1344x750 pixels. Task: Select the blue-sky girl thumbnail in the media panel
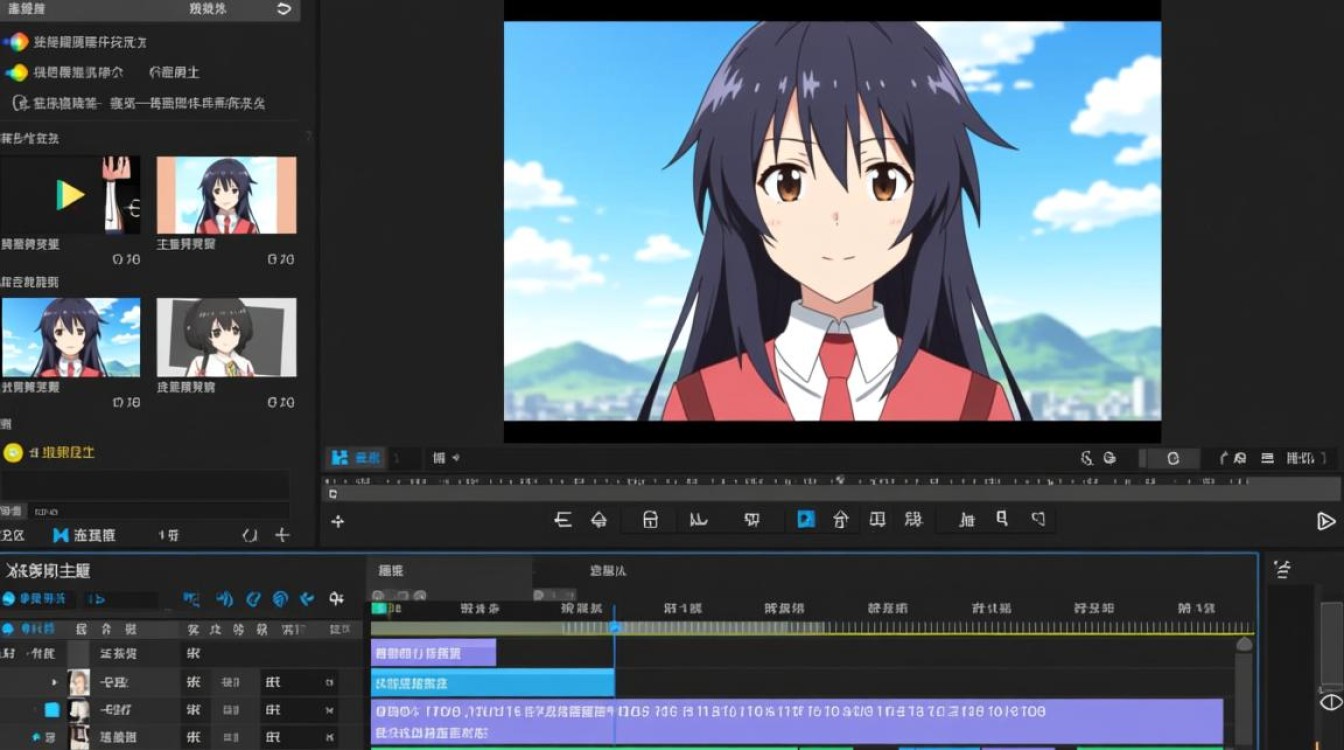pos(70,337)
